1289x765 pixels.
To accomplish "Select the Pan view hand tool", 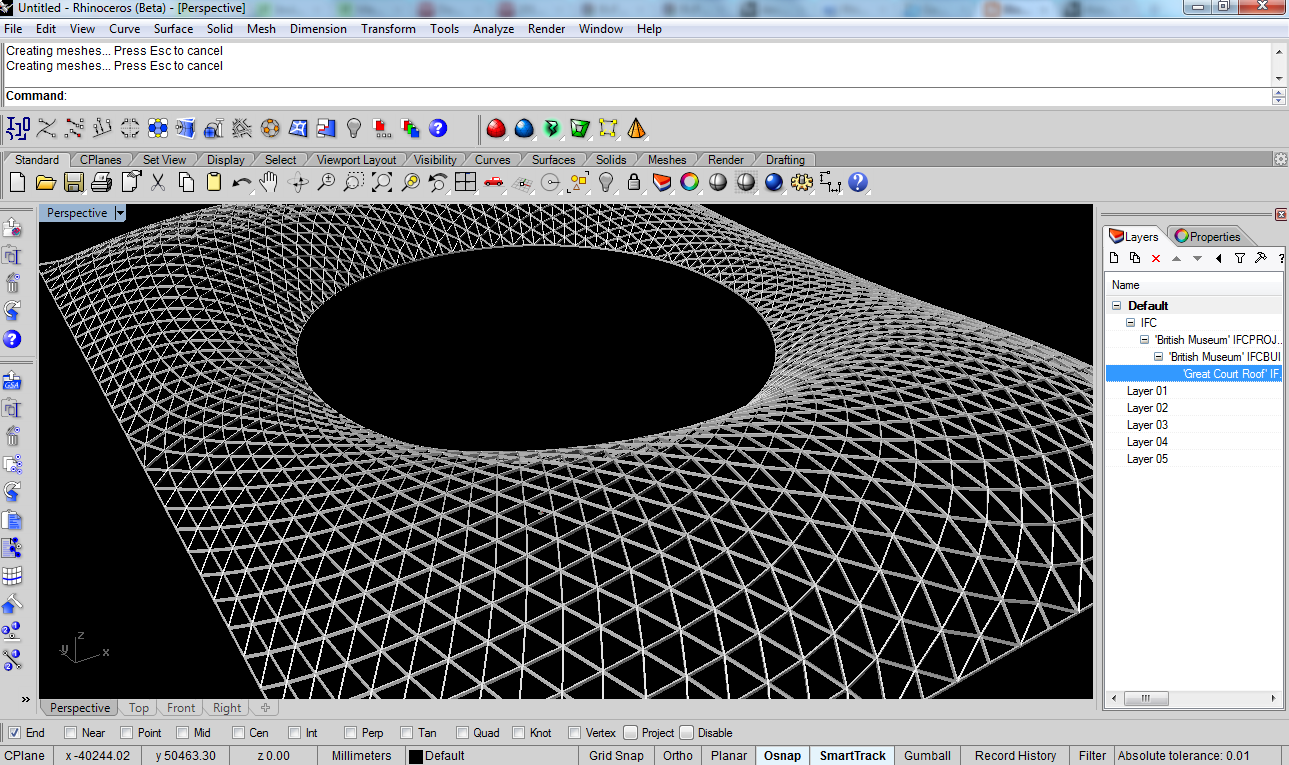I will tap(269, 182).
